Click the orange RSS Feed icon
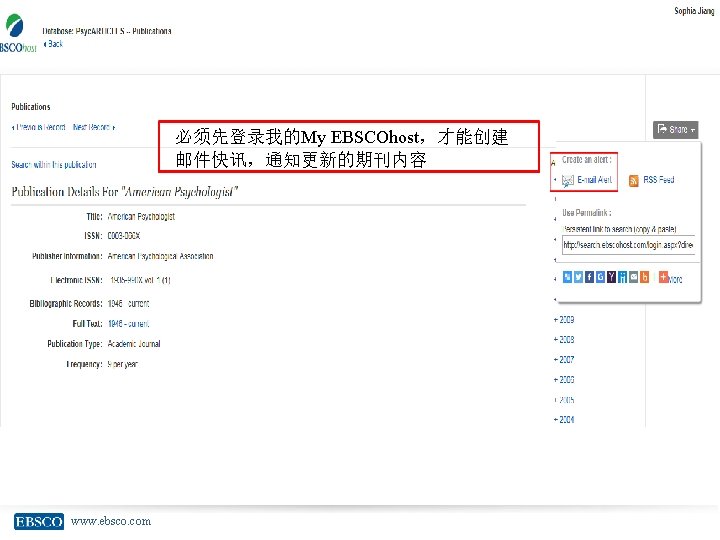720x540 pixels. point(634,180)
